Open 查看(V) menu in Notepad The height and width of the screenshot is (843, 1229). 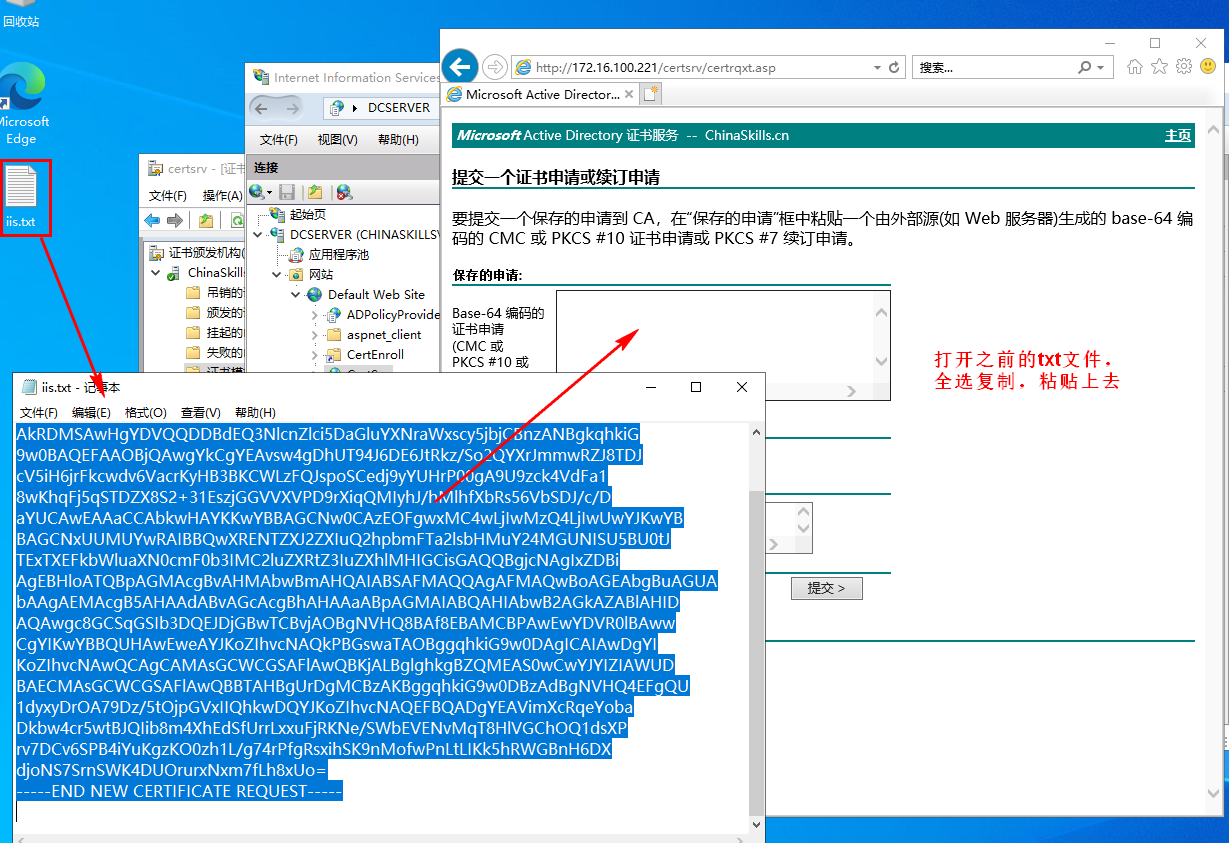pyautogui.click(x=201, y=412)
